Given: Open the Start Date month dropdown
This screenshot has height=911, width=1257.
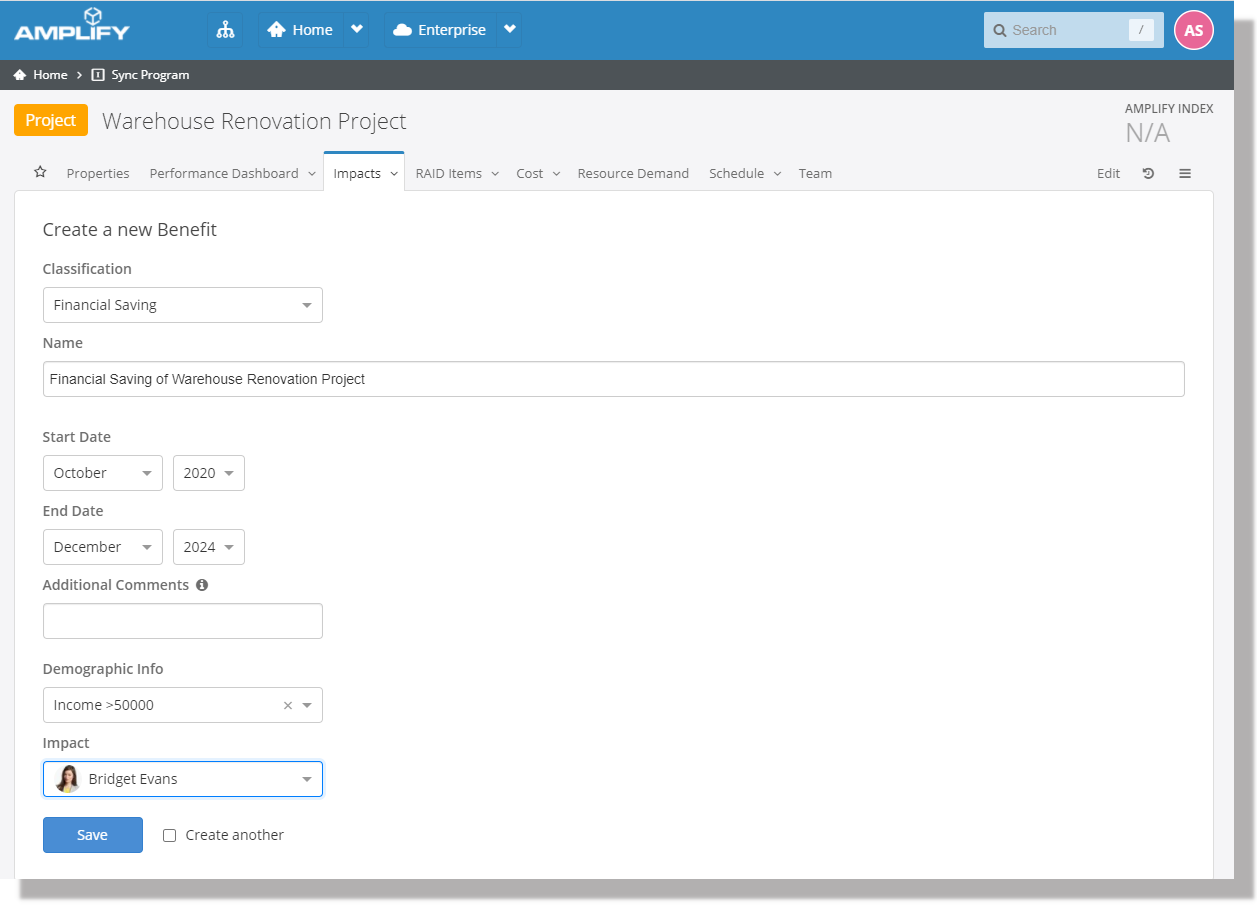Looking at the screenshot, I should pyautogui.click(x=102, y=473).
